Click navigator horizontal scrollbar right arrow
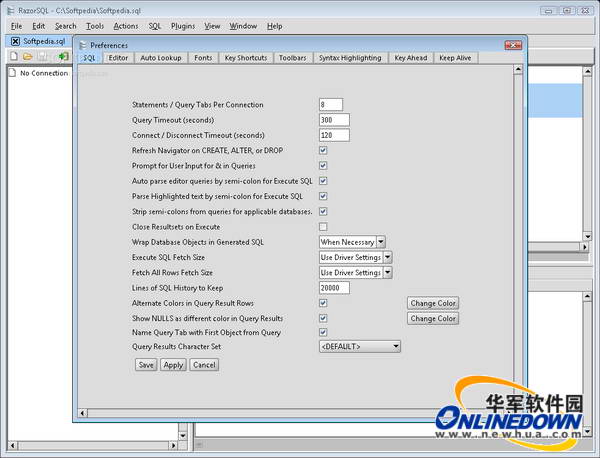Viewport: 600px width, 458px height. tap(174, 445)
